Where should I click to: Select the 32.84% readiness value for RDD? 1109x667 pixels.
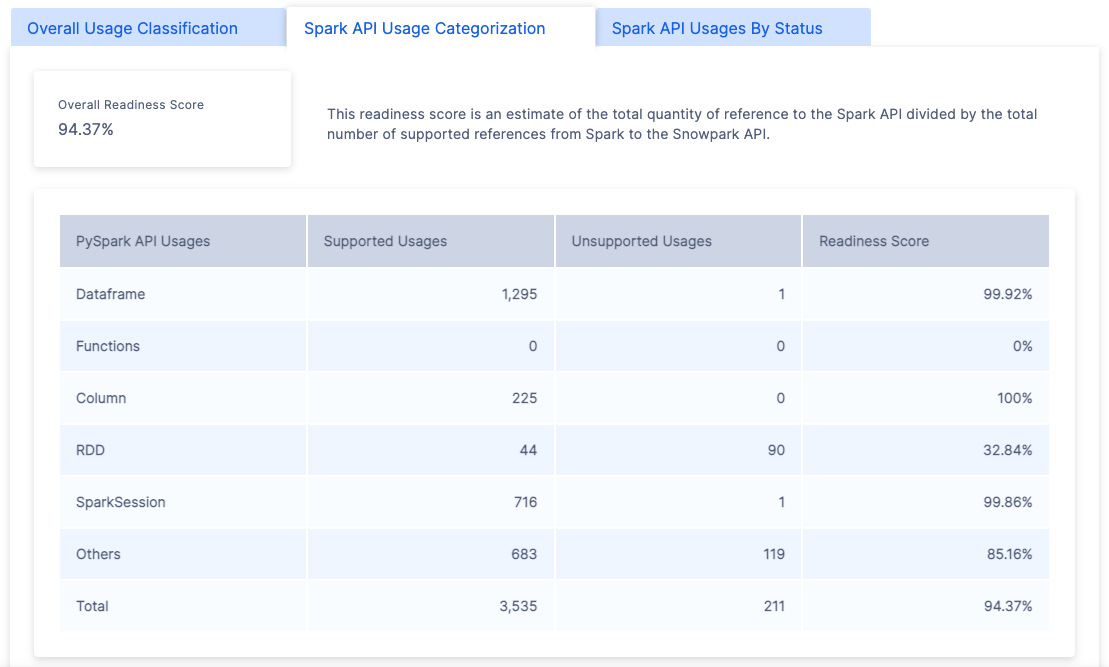(x=1008, y=450)
